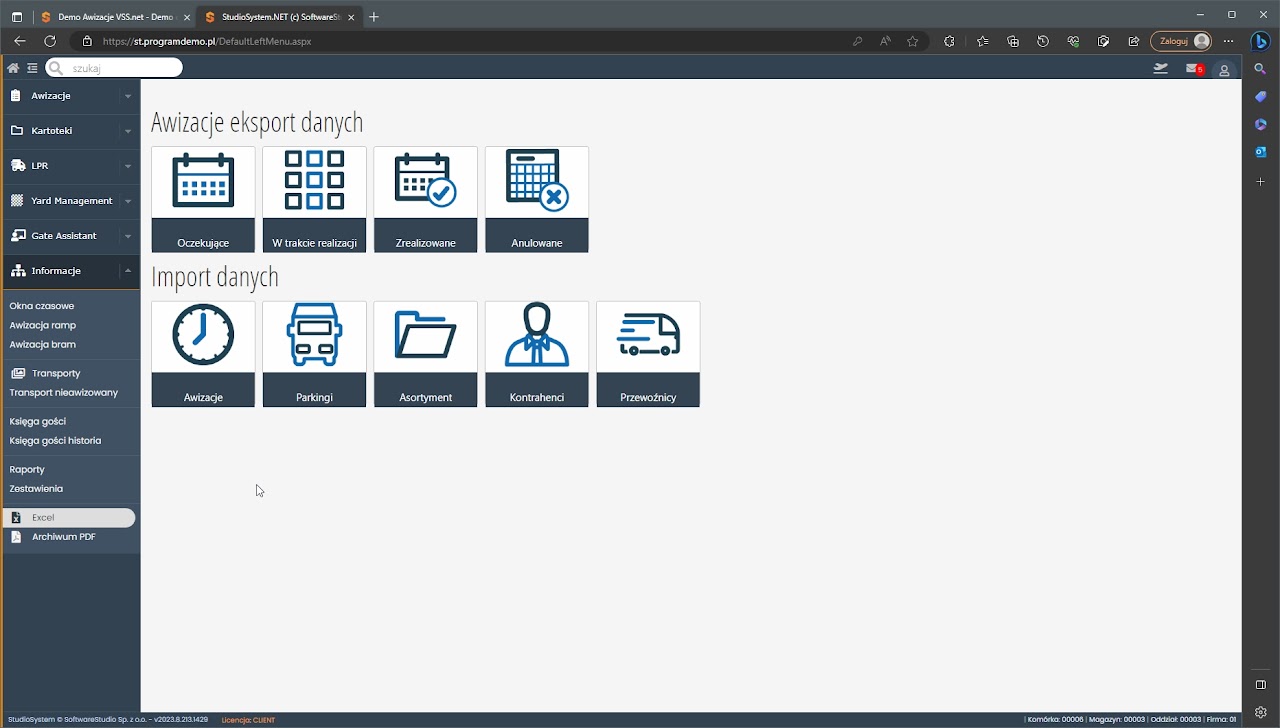1280x728 pixels.
Task: Click the Parkingi truck icon
Action: [x=314, y=335]
